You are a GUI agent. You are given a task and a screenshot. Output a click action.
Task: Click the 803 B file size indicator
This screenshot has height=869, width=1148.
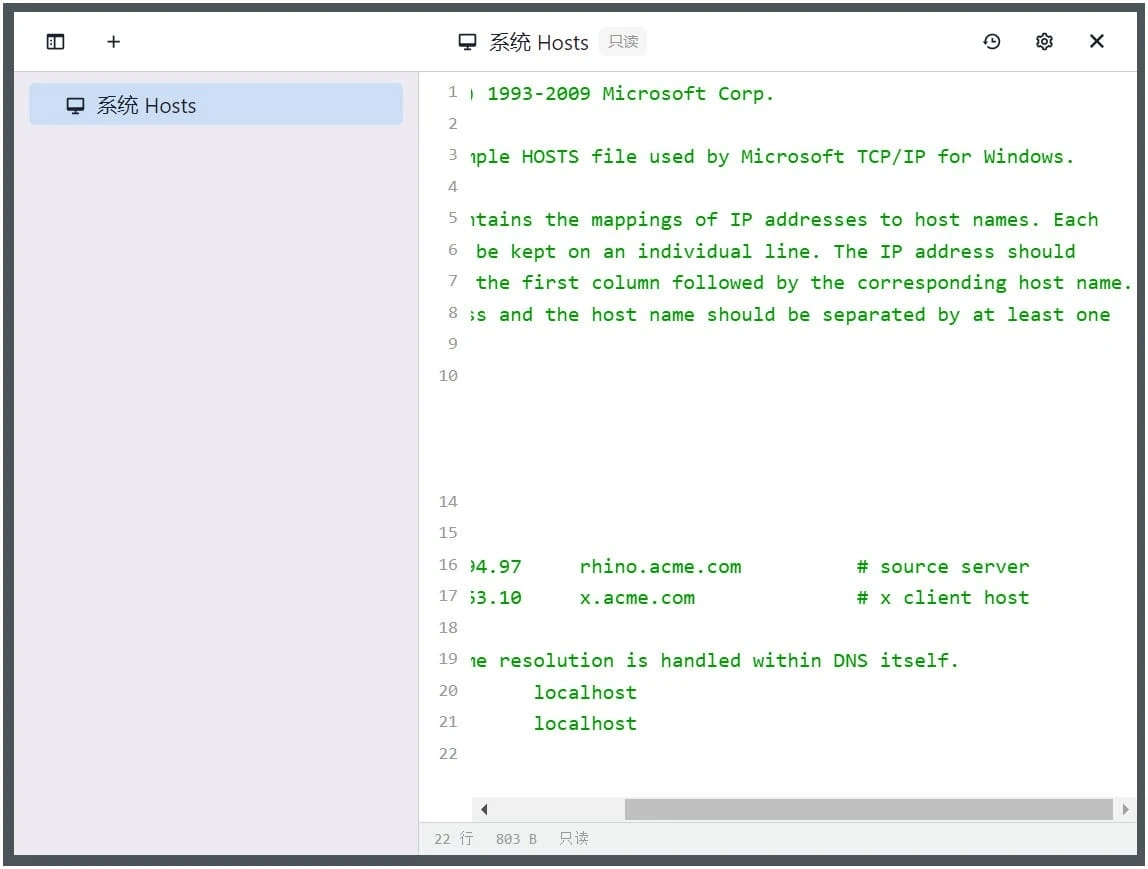(516, 839)
